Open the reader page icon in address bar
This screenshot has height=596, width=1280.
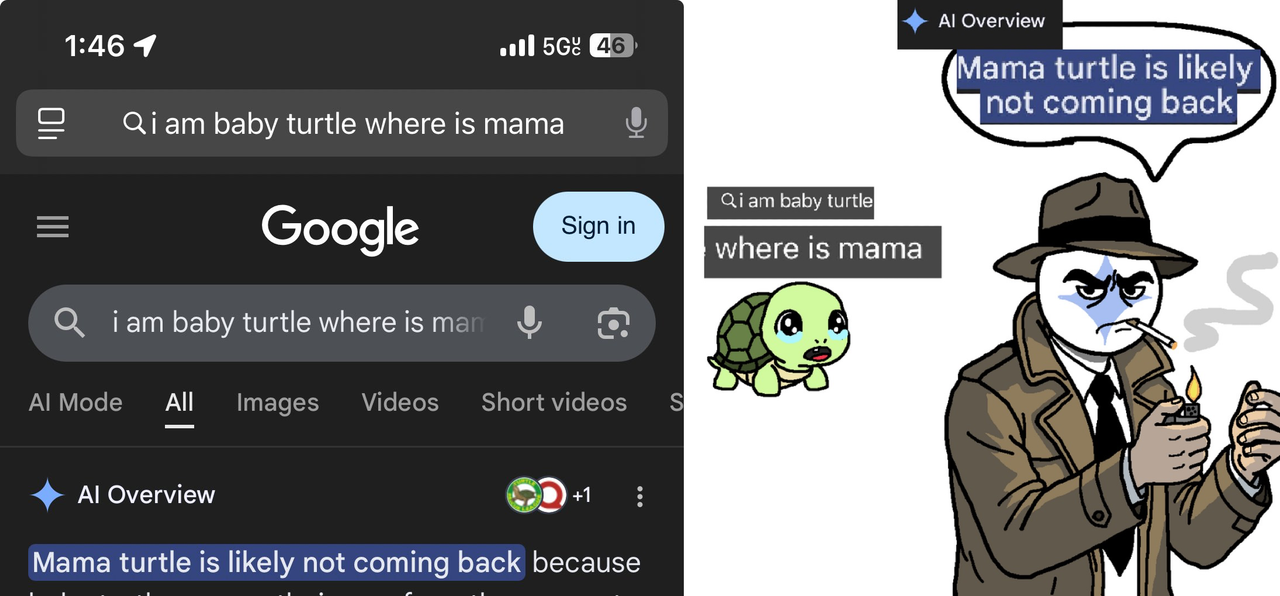[x=51, y=124]
